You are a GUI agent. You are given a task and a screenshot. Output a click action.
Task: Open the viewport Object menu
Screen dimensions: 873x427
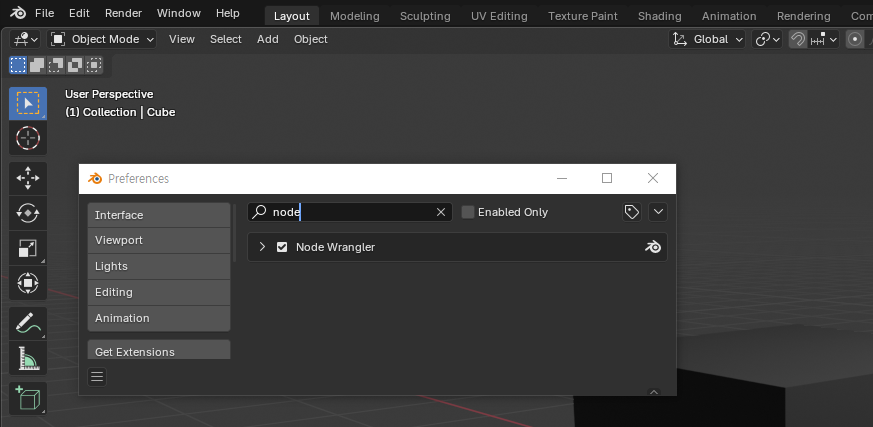[x=311, y=40]
